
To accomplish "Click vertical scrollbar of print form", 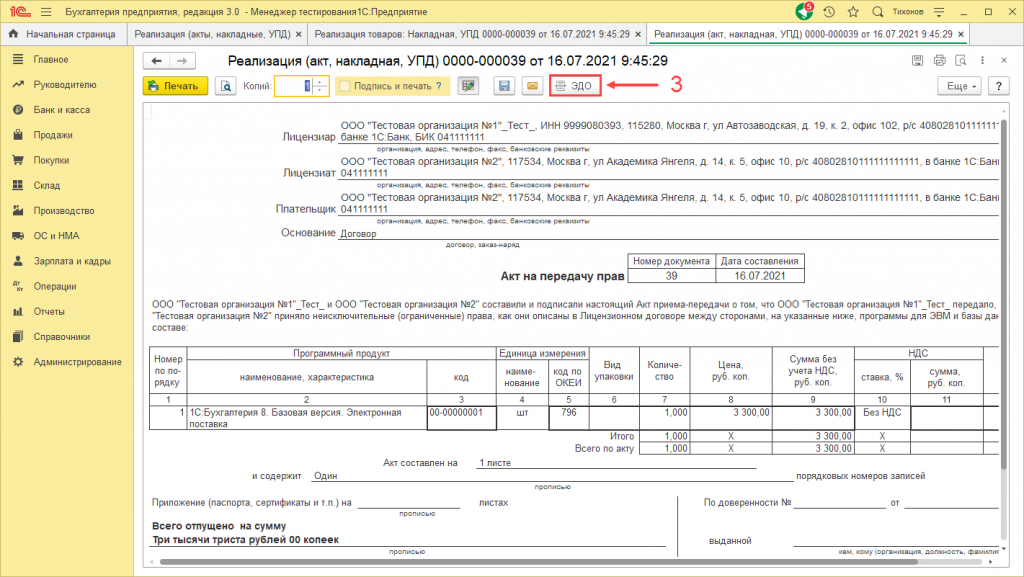I will point(1004,294).
